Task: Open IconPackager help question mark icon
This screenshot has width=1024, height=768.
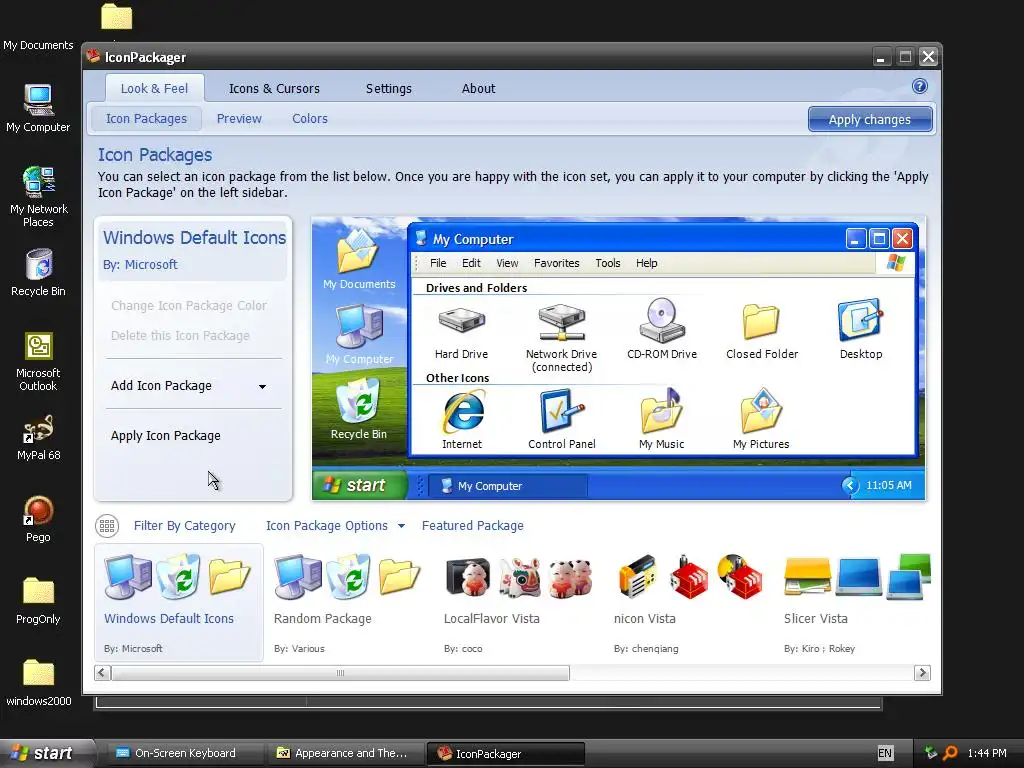Action: (920, 86)
